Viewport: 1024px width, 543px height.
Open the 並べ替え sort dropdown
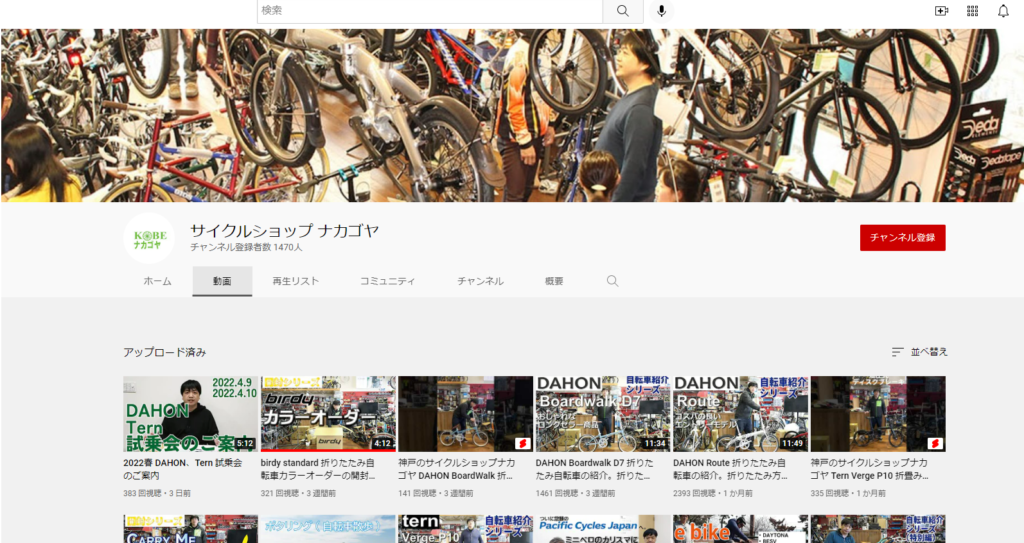920,352
